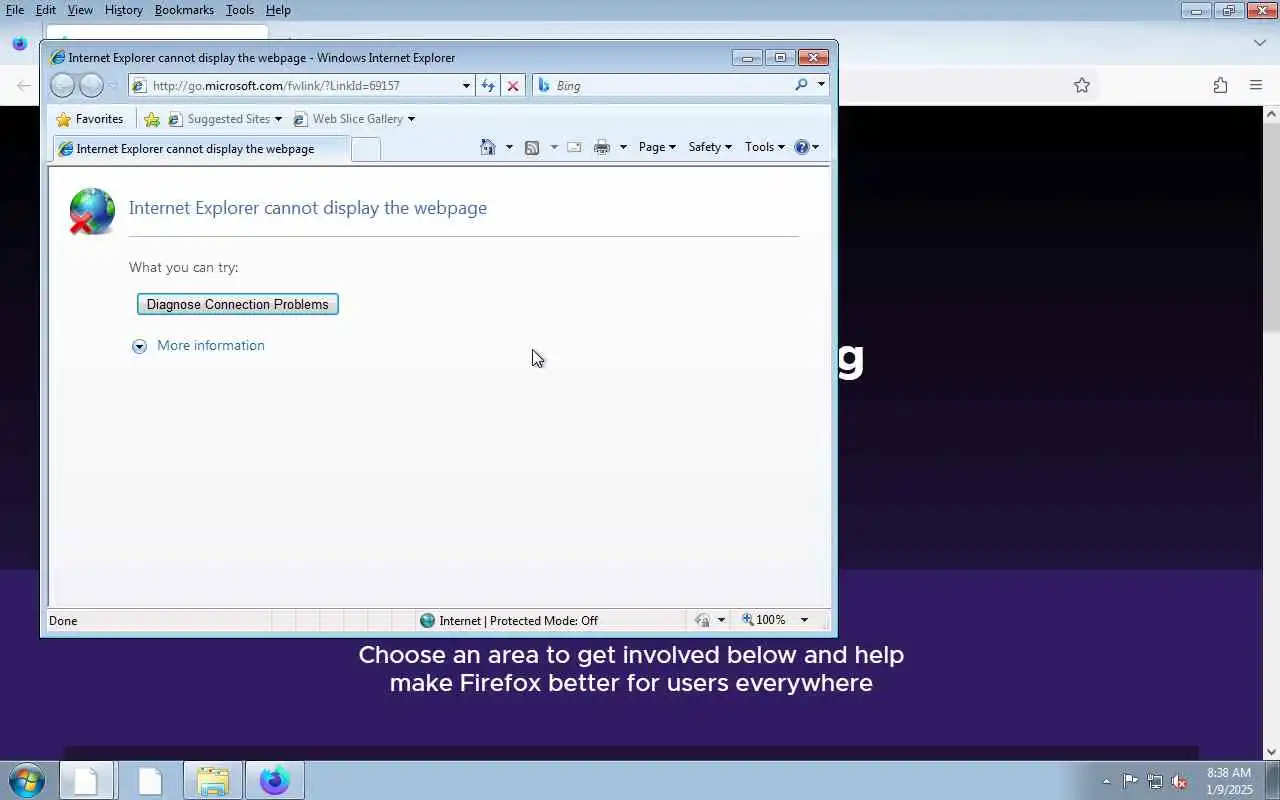Viewport: 1280px width, 800px height.
Task: Open Firefox Edit menu
Action: point(46,10)
